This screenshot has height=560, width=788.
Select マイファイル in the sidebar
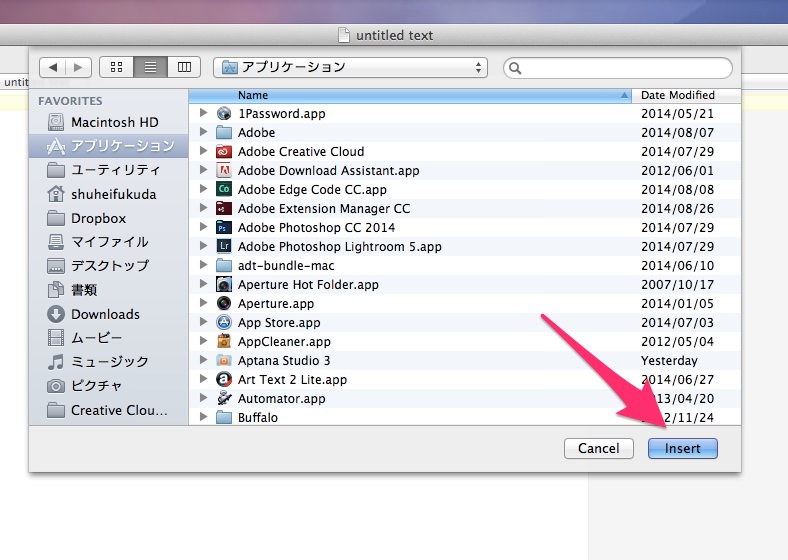pos(109,242)
